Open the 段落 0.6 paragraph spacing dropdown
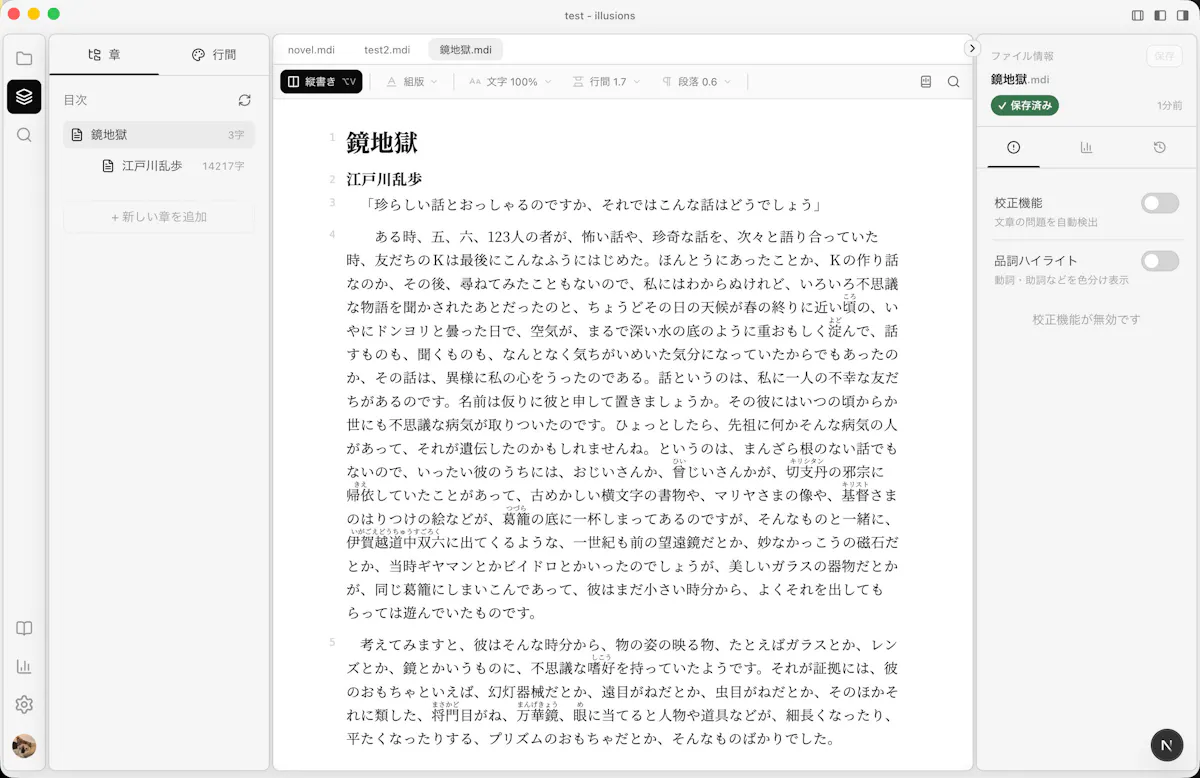1200x778 pixels. [x=697, y=82]
